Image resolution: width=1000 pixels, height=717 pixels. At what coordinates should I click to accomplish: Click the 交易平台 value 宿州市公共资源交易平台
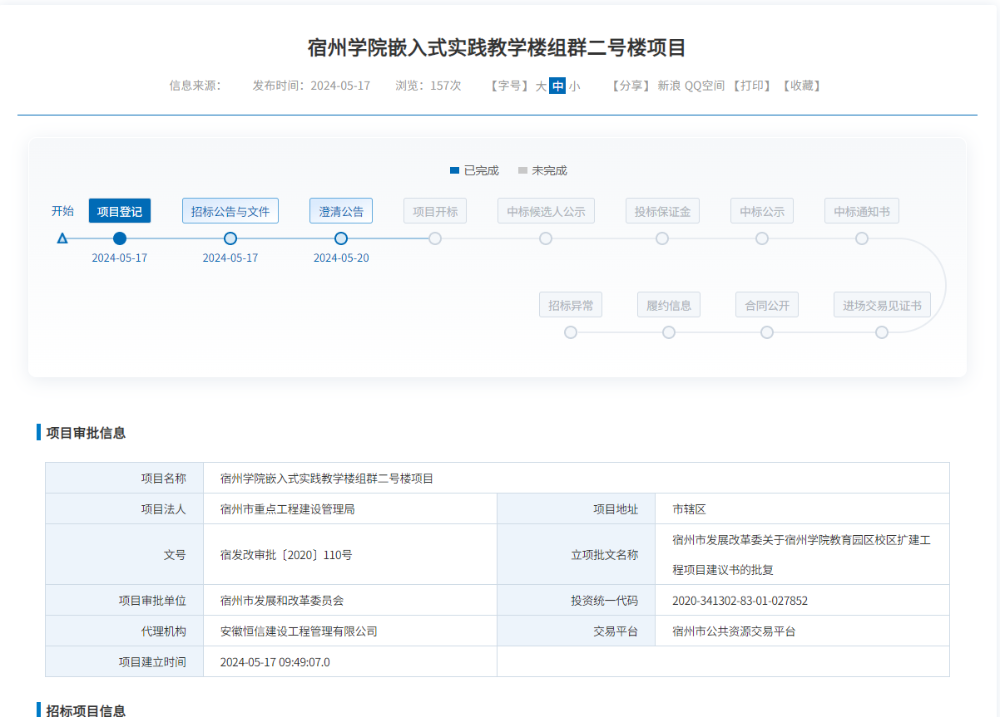[x=734, y=632]
